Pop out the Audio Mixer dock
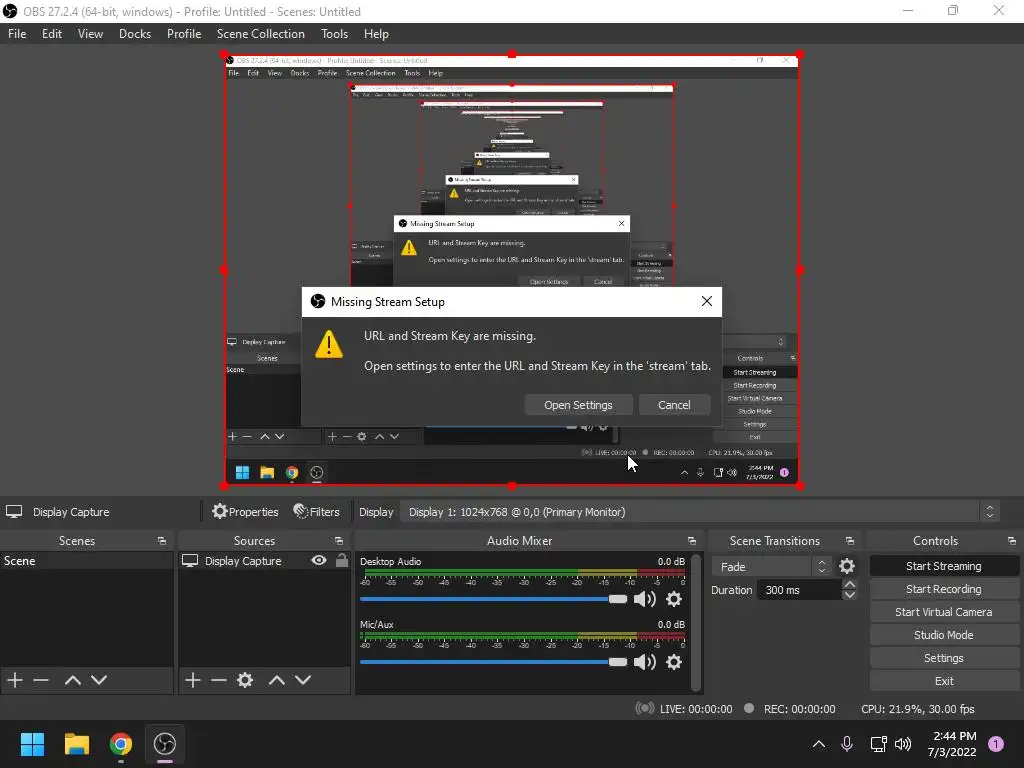 [x=692, y=541]
